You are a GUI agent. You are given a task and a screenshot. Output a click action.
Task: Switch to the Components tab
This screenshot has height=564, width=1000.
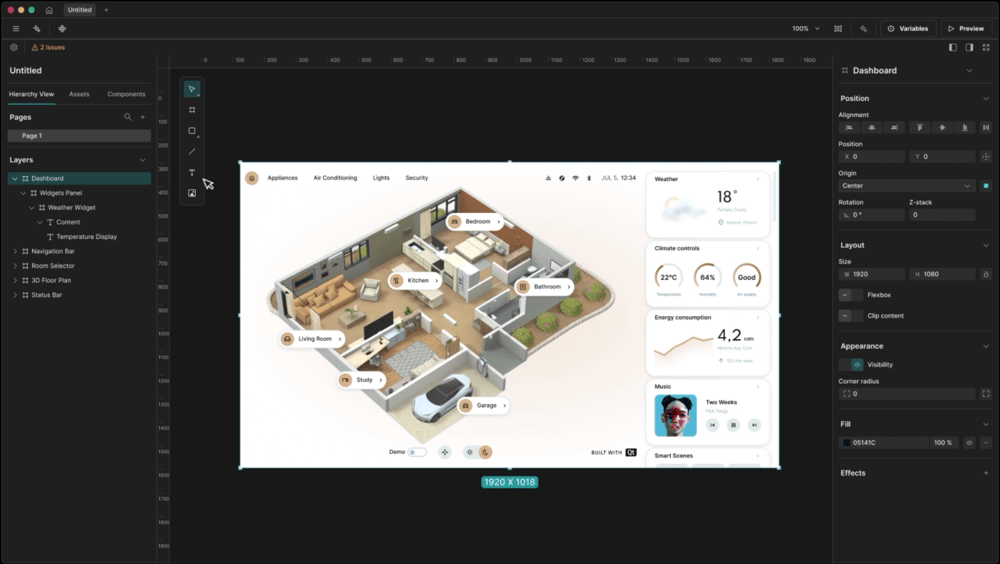(x=126, y=94)
